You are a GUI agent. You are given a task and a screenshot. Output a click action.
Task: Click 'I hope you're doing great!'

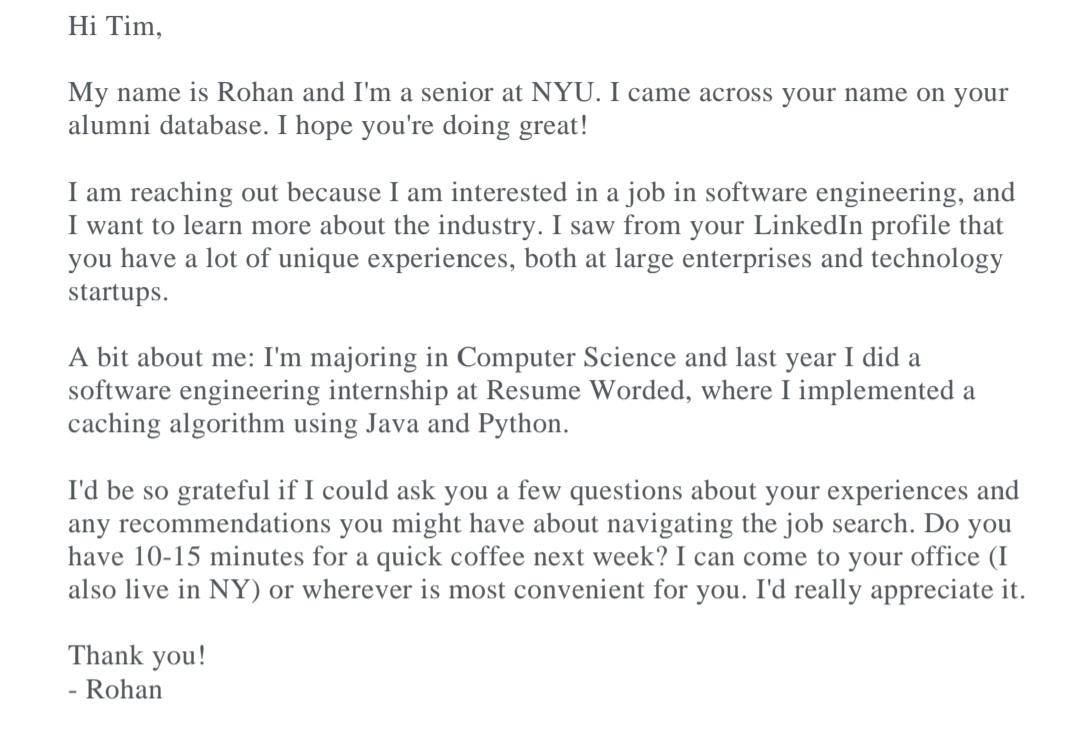point(433,126)
